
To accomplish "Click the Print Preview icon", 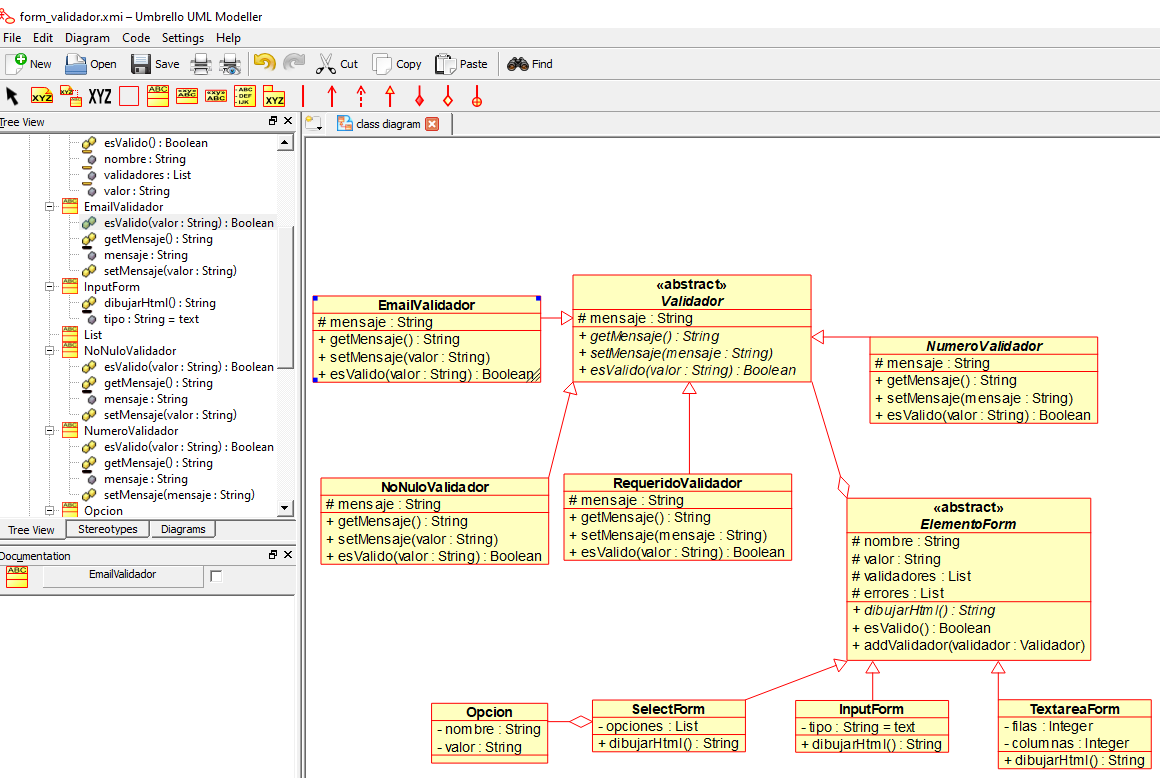I will (x=231, y=64).
